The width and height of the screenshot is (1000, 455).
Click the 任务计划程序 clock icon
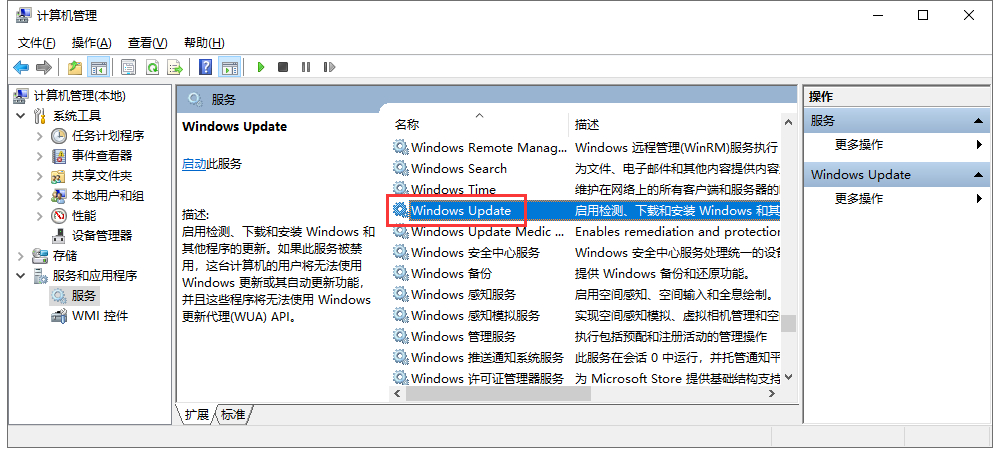59,136
